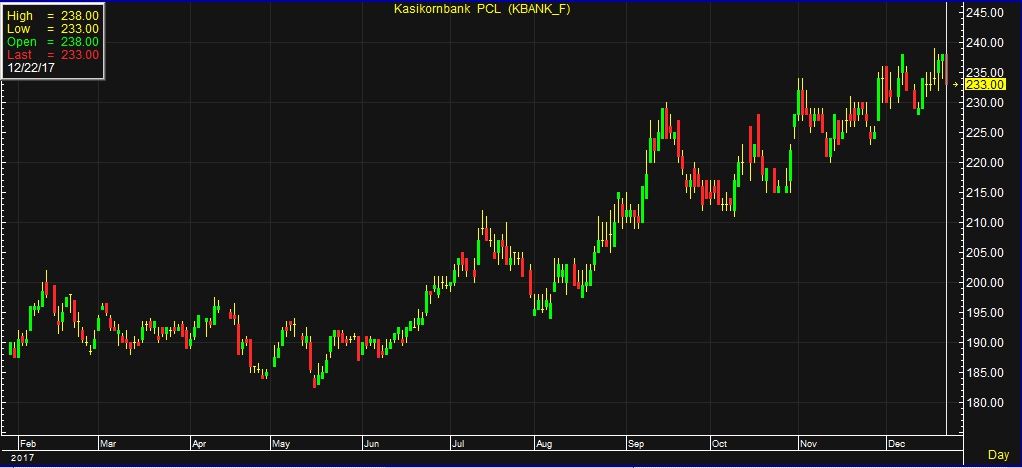The height and width of the screenshot is (468, 1022).
Task: Click the 195.00 price axis label
Action: coord(985,313)
